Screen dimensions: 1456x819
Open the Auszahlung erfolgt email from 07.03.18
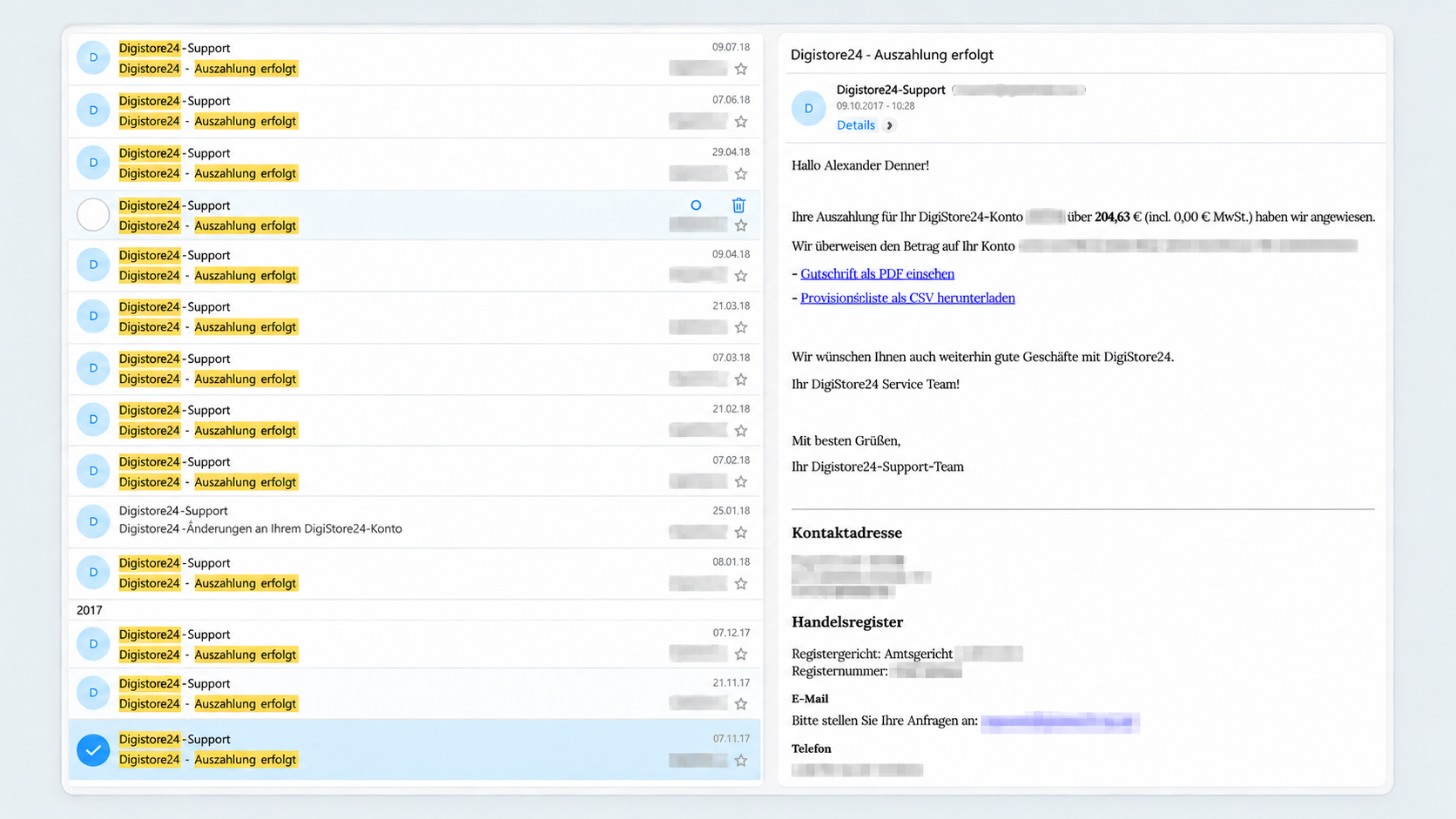coord(415,369)
